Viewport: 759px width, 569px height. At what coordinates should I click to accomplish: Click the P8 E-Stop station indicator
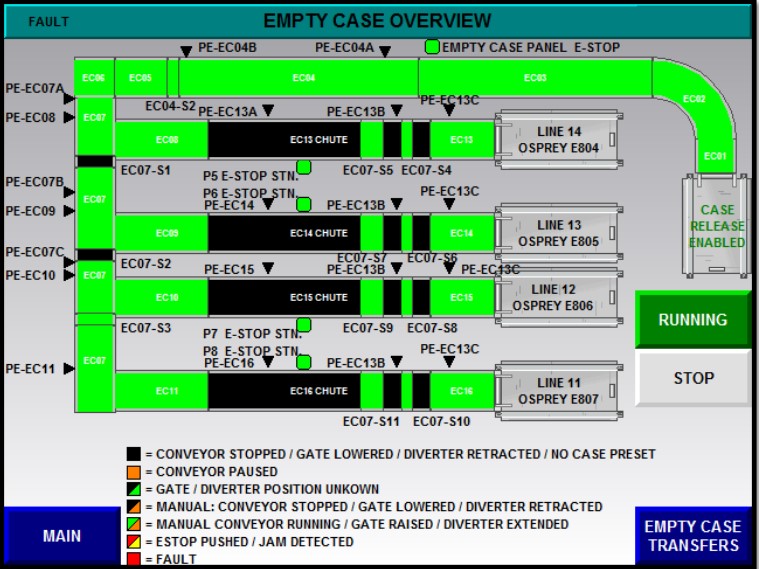tap(304, 361)
